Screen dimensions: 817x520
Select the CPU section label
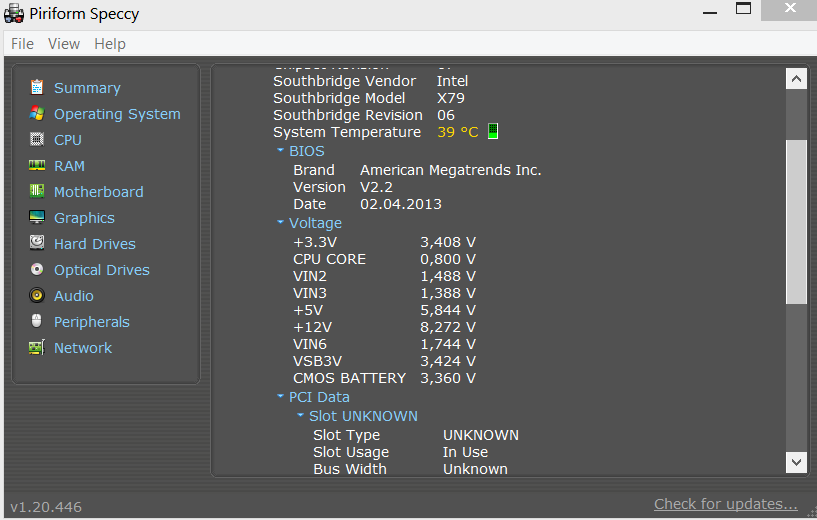(x=68, y=140)
